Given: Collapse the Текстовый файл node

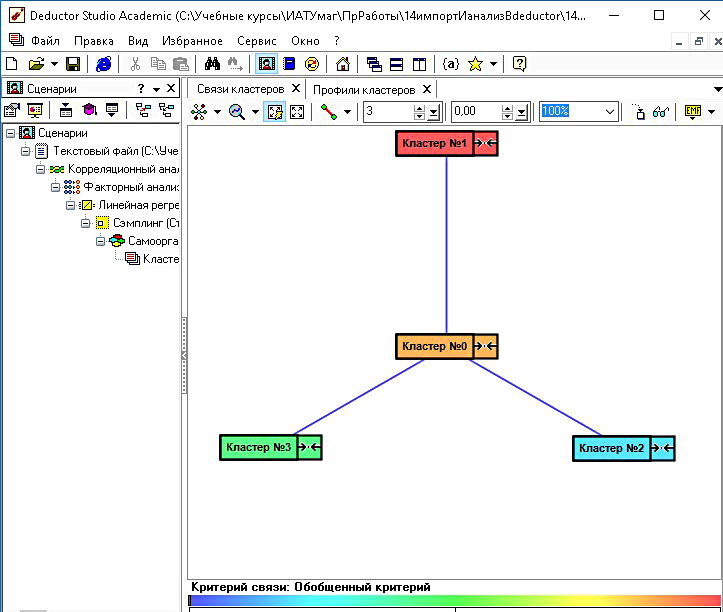Looking at the screenshot, I should pyautogui.click(x=26, y=151).
